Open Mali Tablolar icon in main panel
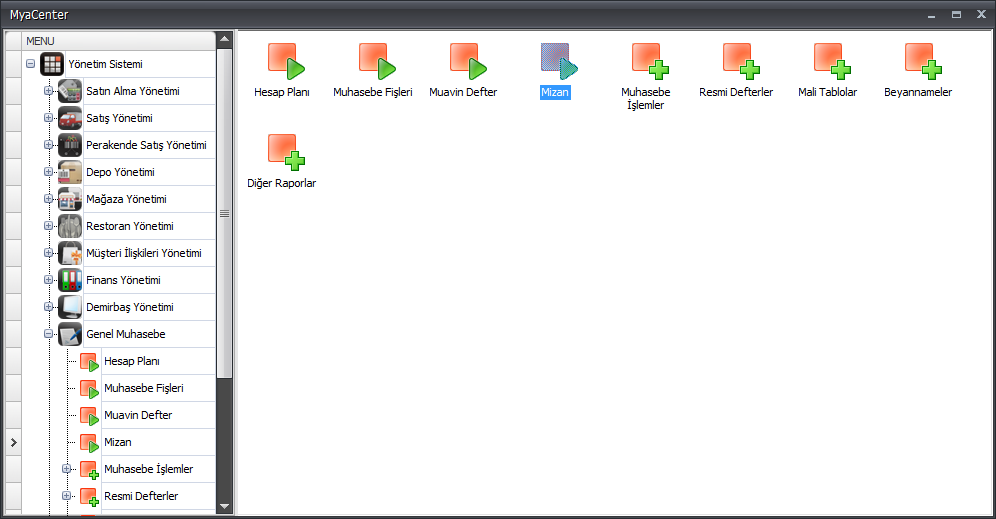Viewport: 996px width, 519px height. [x=832, y=61]
